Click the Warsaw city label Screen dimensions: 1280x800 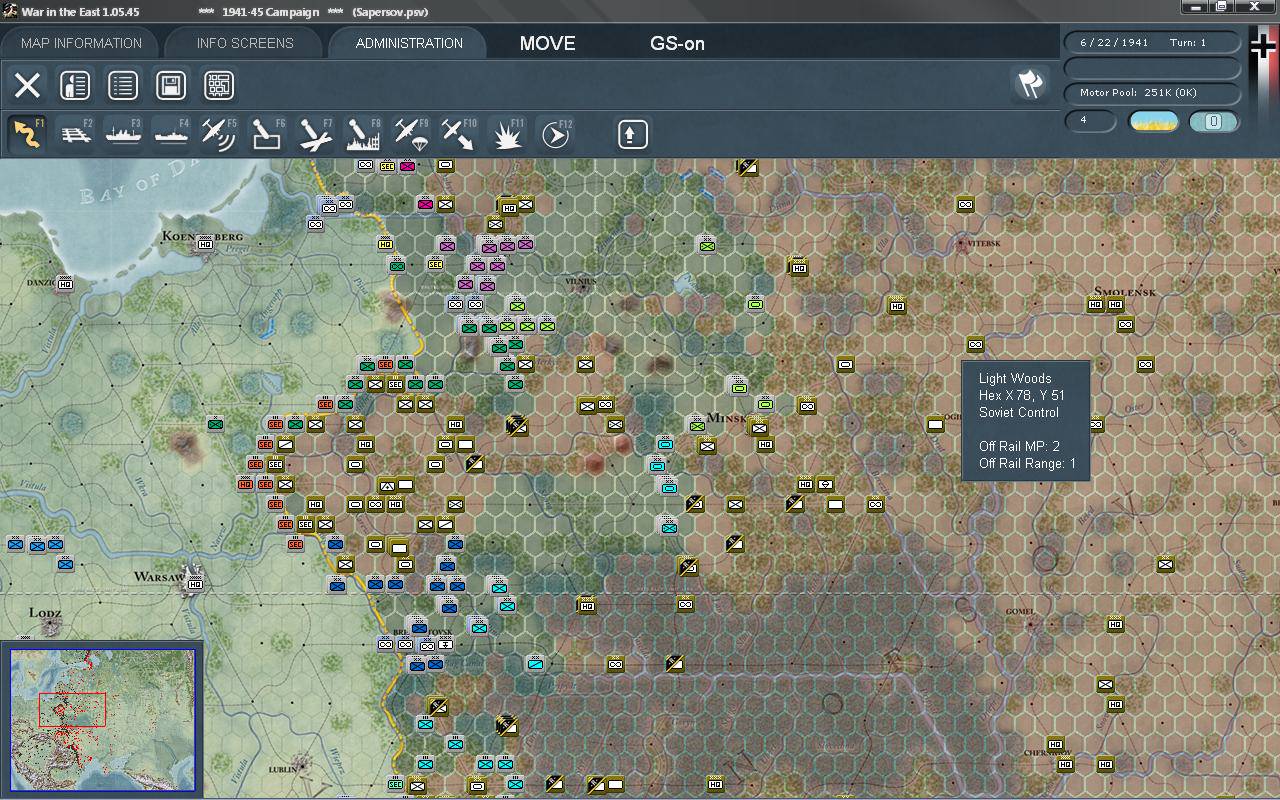[159, 577]
